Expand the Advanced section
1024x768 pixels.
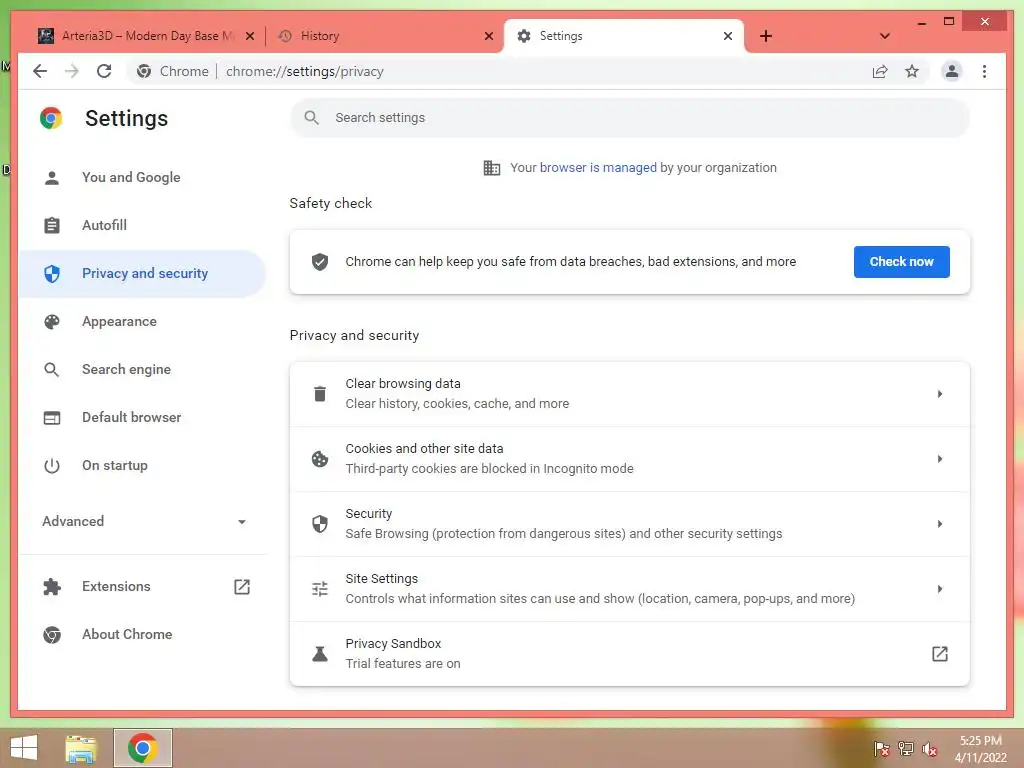[x=144, y=521]
